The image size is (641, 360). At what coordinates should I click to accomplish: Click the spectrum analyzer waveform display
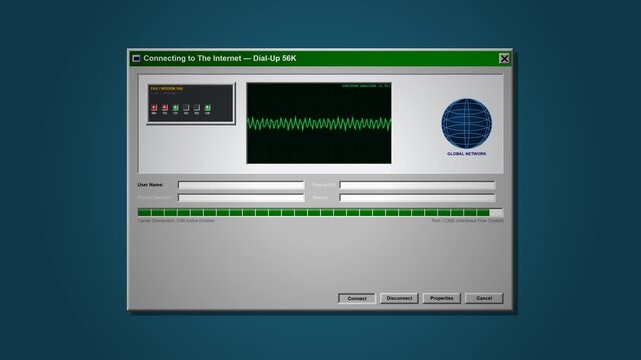coord(319,123)
